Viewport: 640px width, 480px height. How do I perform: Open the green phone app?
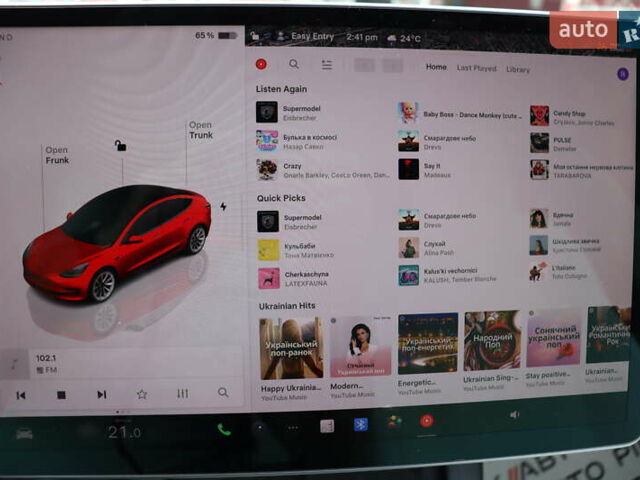224,429
